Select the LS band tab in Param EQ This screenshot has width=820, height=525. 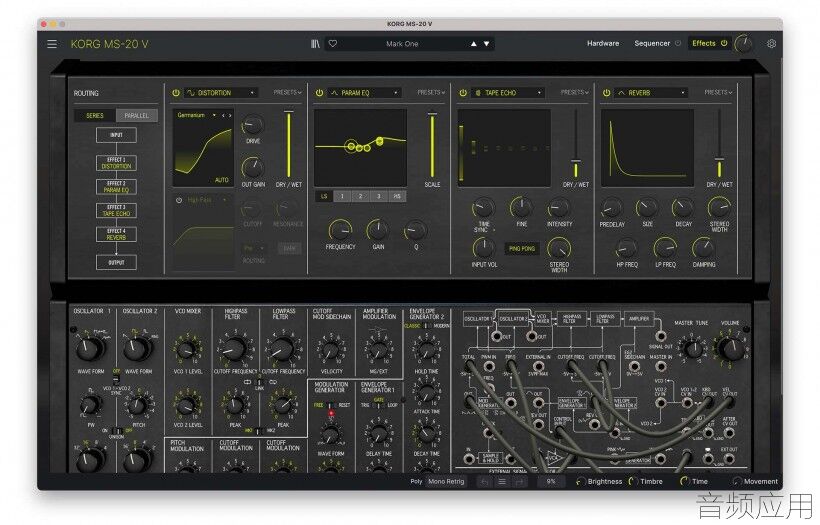[x=324, y=196]
